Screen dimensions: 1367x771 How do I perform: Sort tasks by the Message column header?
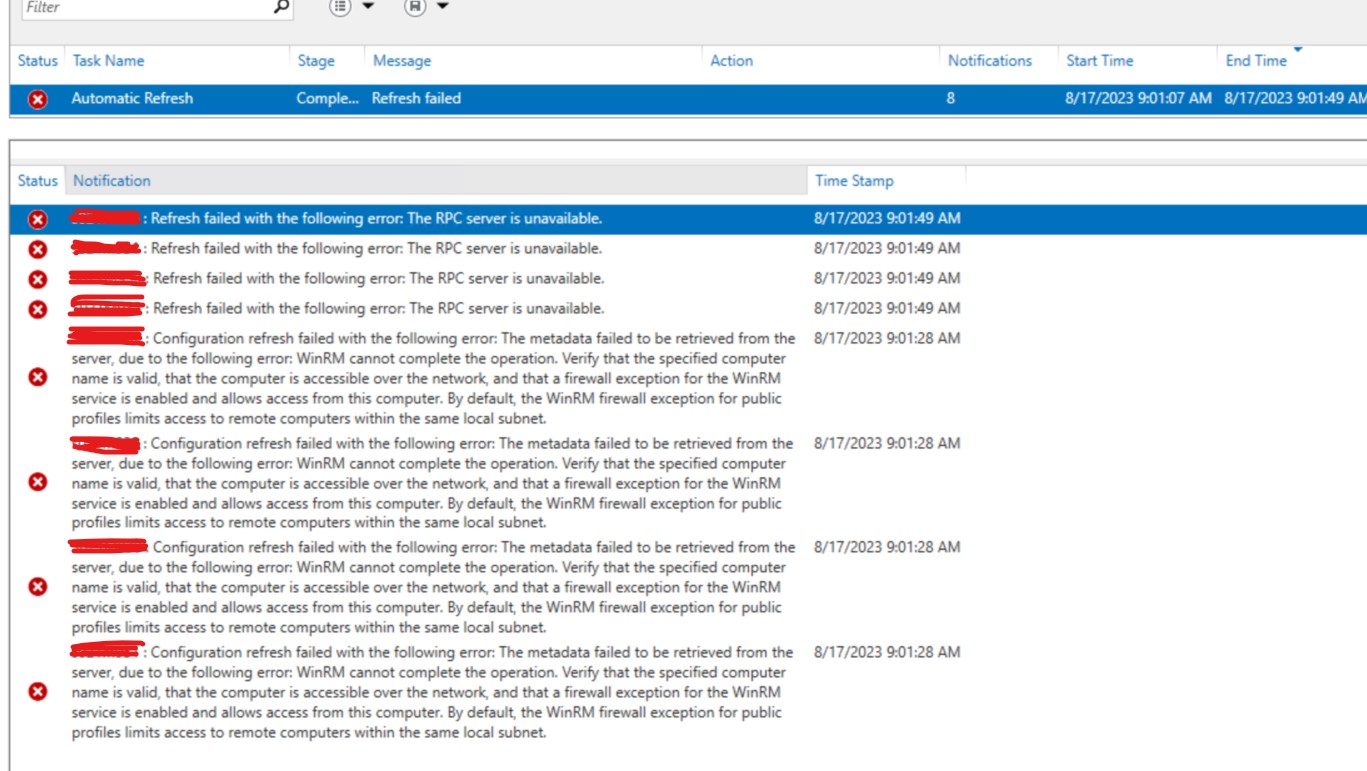pyautogui.click(x=402, y=61)
